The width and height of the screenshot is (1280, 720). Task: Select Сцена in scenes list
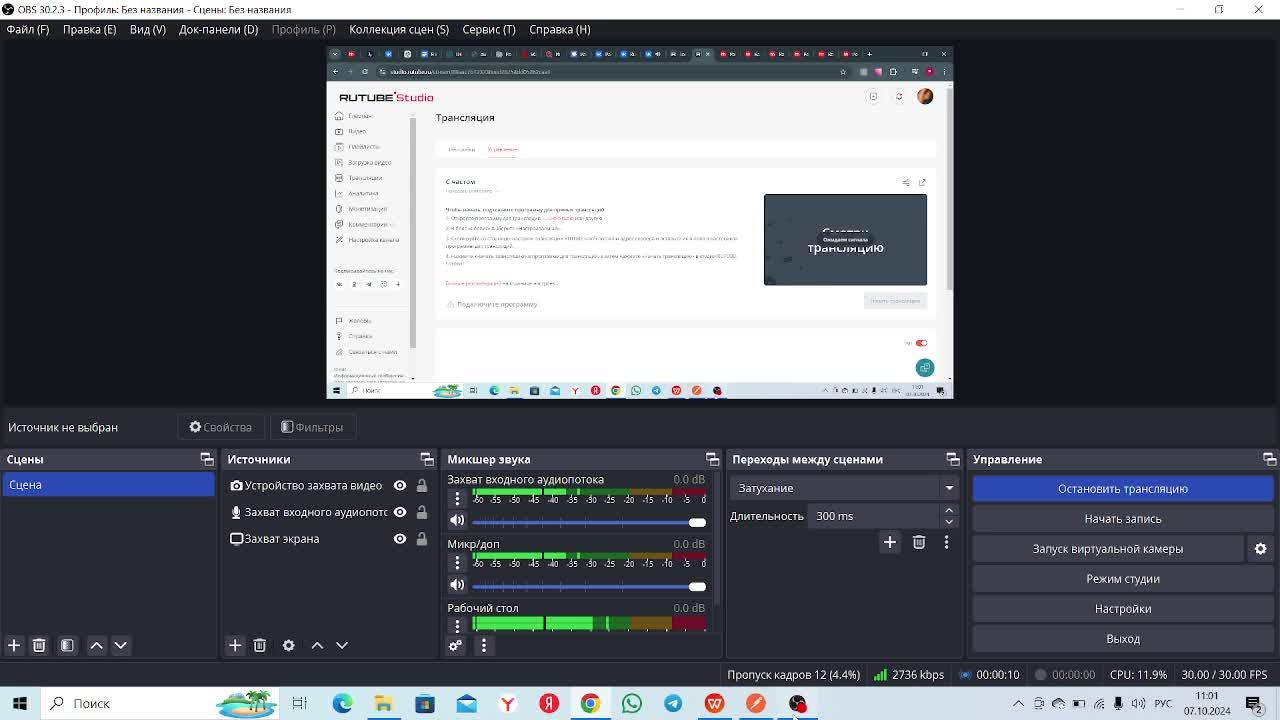click(x=108, y=485)
